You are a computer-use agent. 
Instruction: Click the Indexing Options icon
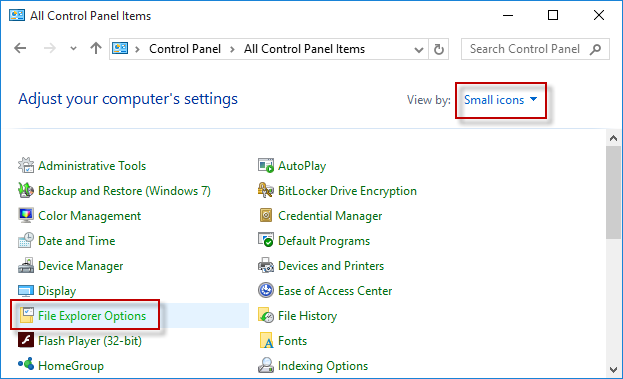point(266,365)
